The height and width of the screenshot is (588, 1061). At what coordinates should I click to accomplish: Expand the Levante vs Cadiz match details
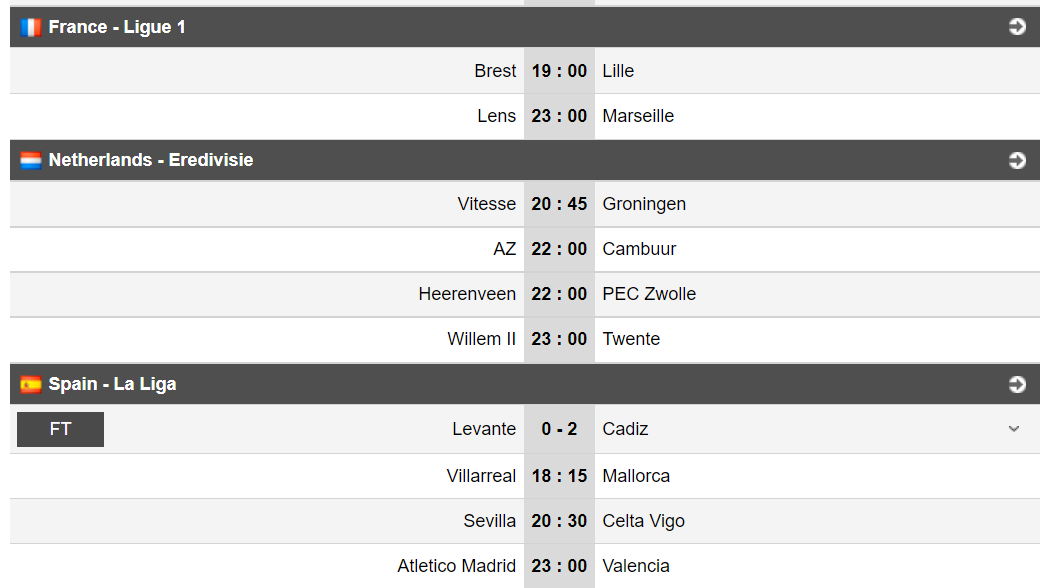[x=1014, y=429]
